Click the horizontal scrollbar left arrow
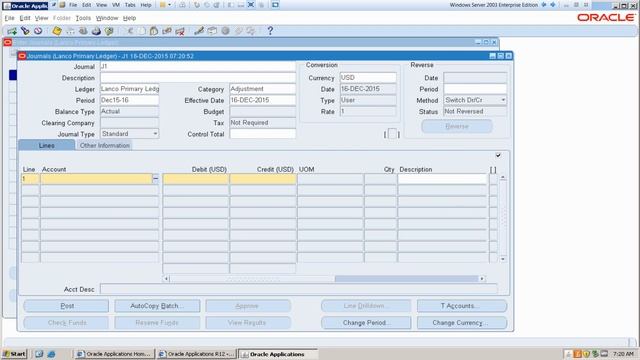 pyautogui.click(x=166, y=279)
